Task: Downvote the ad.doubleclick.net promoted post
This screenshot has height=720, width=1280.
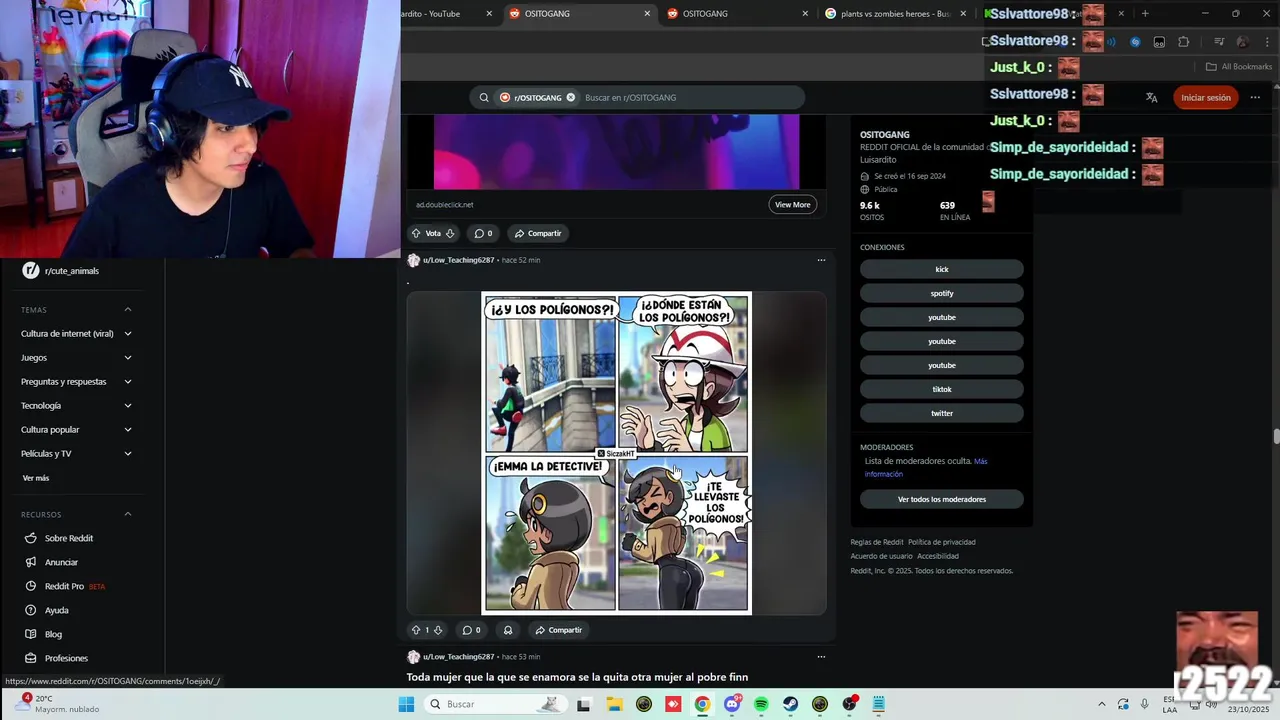Action: point(450,233)
